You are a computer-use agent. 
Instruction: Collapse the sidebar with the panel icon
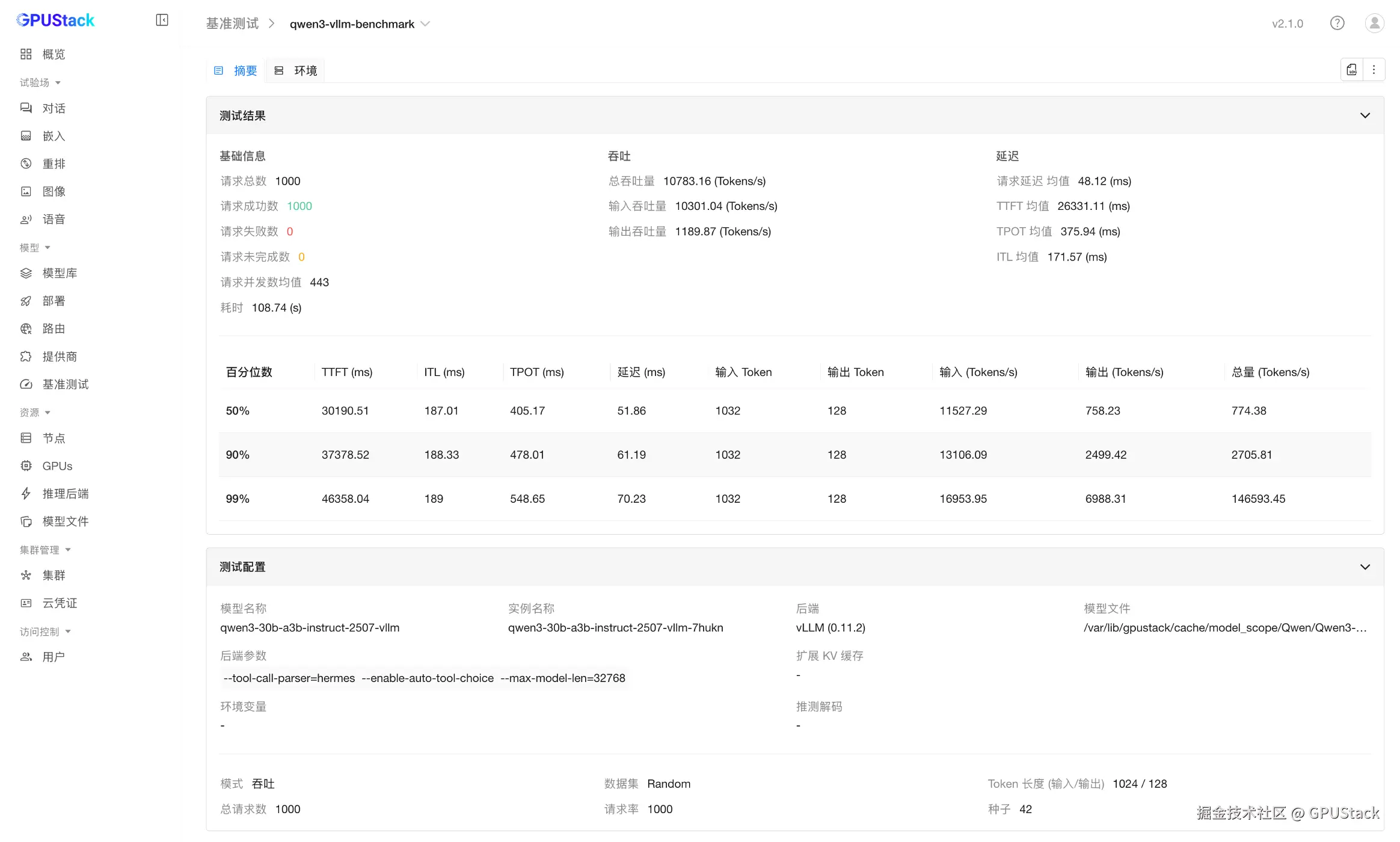pos(162,20)
